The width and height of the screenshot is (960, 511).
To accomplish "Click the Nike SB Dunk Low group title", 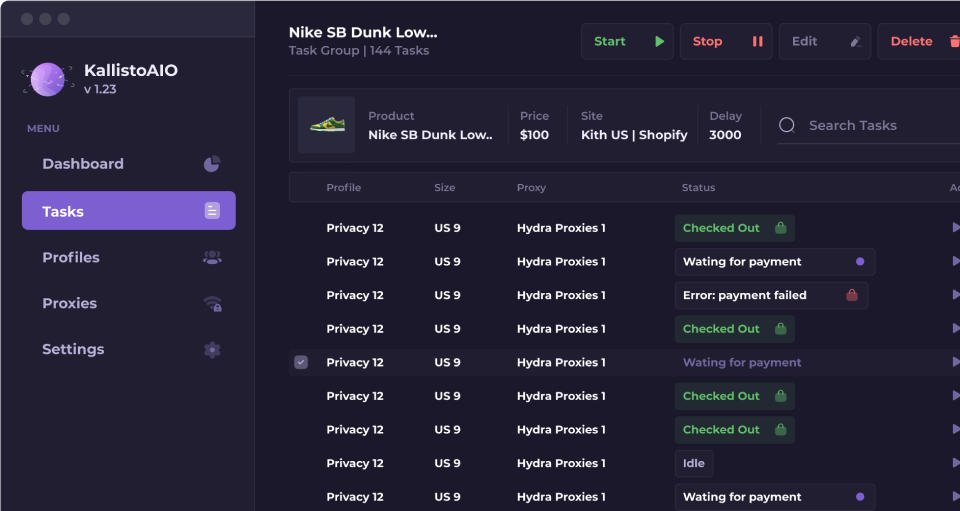I will click(363, 32).
